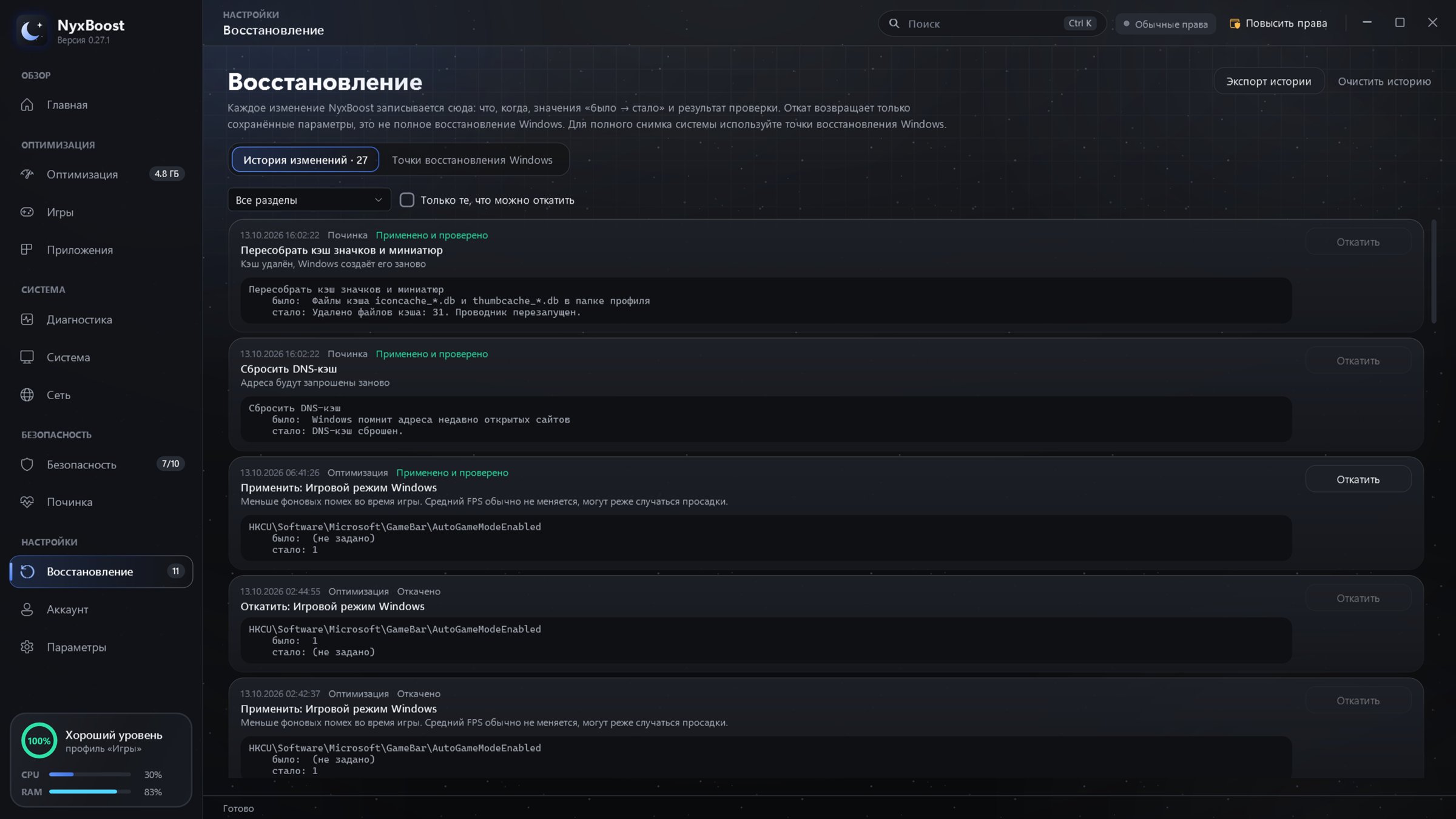Viewport: 1456px width, 819px height.
Task: Click the 100% health ring indicator
Action: [39, 740]
